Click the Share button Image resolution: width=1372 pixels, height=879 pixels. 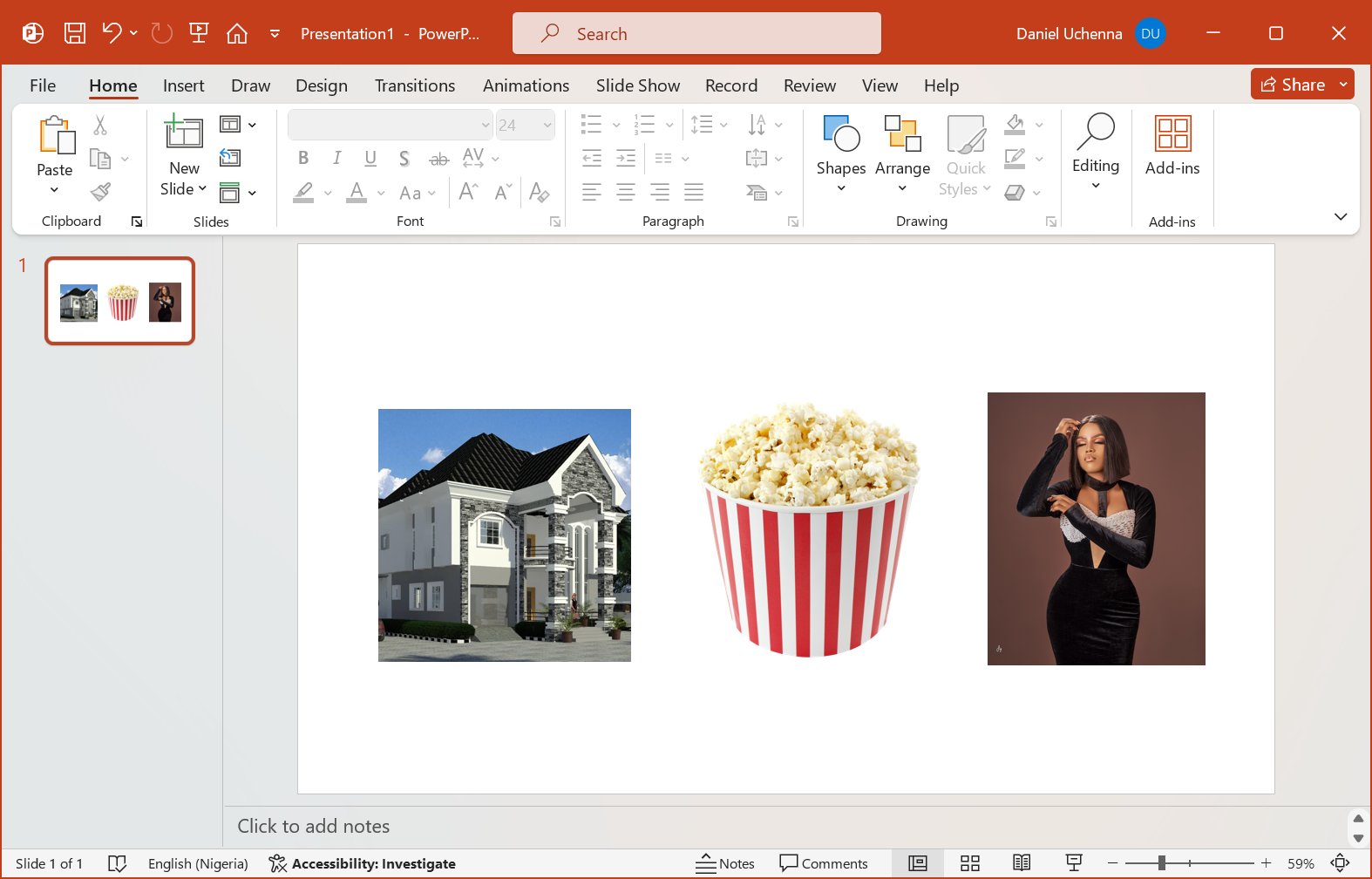1294,85
